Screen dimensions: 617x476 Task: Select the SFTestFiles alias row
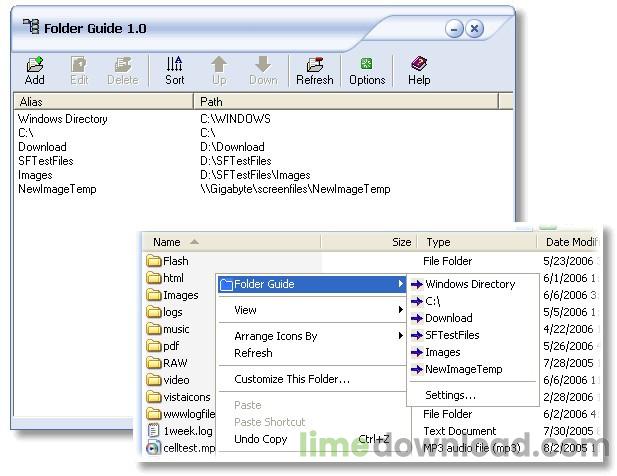click(x=46, y=161)
